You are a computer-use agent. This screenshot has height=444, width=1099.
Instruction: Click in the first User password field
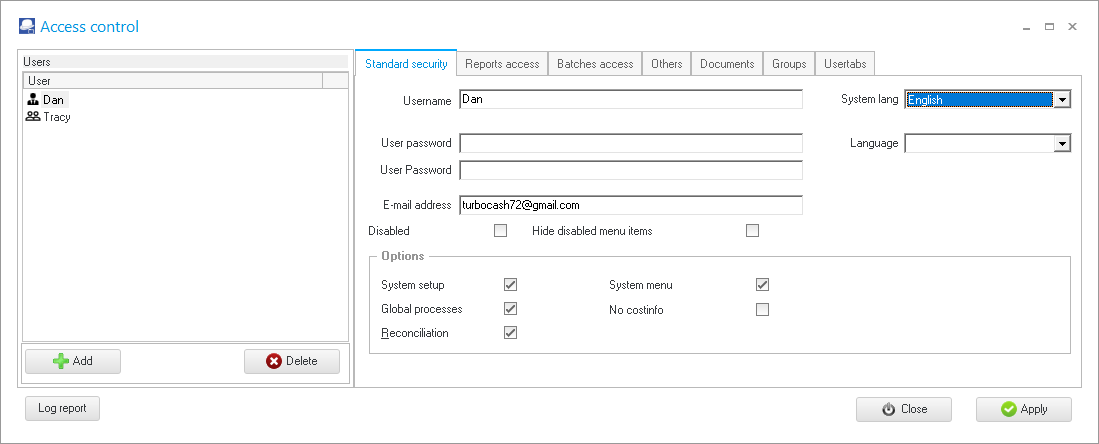[631, 143]
